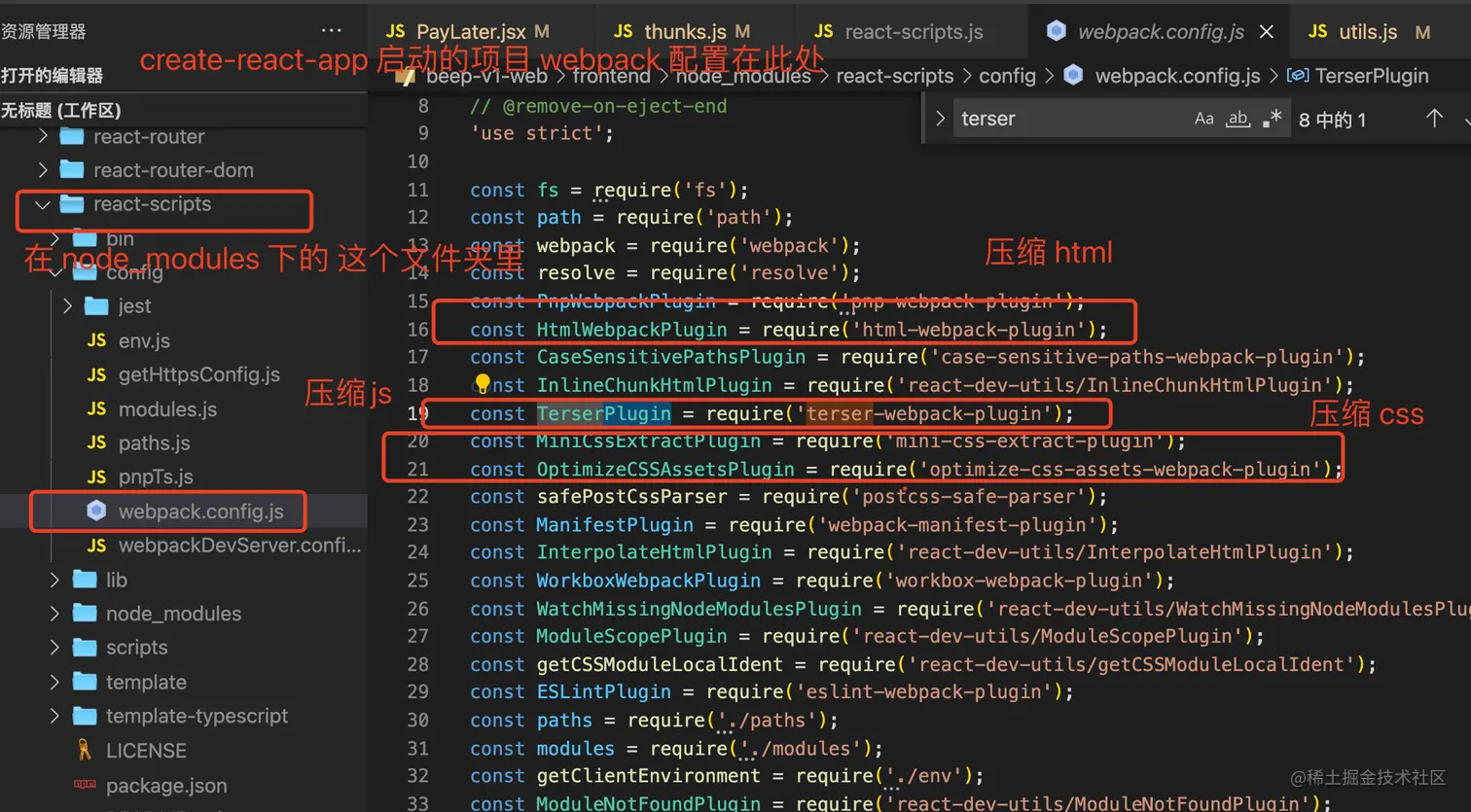Image resolution: width=1471 pixels, height=812 pixels.
Task: Expand the react-router-dom folder chevron
Action: coord(43,170)
